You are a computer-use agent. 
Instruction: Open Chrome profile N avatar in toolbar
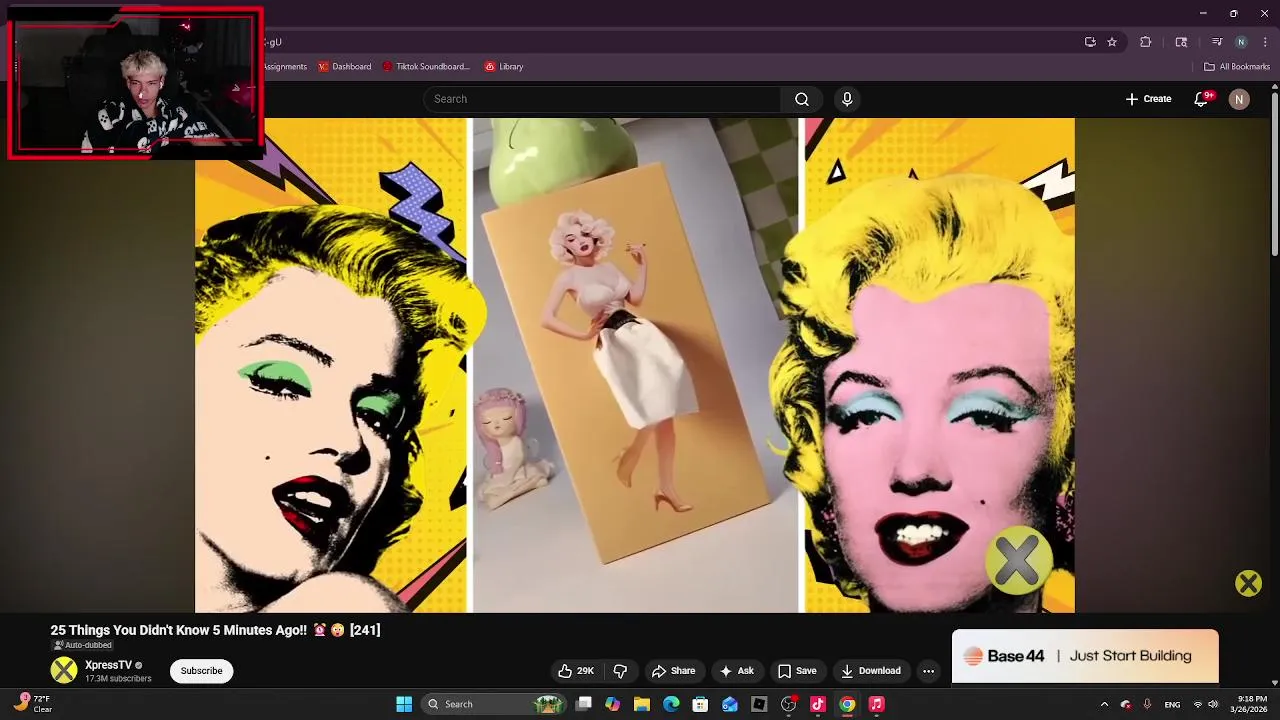(1241, 42)
